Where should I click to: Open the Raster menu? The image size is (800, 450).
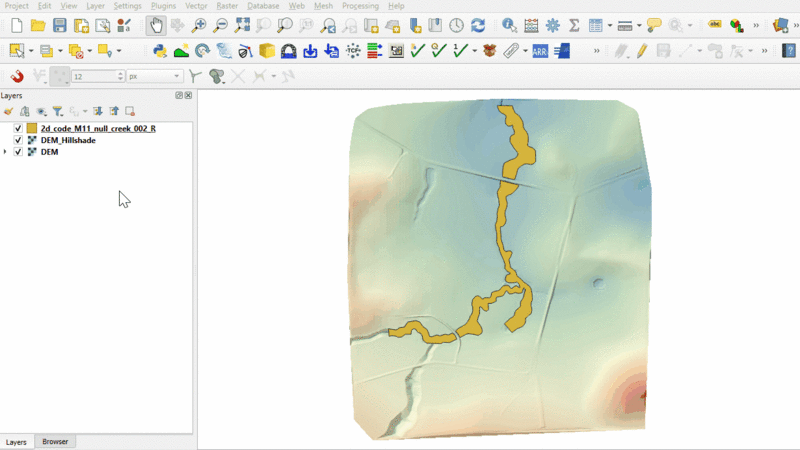click(226, 6)
